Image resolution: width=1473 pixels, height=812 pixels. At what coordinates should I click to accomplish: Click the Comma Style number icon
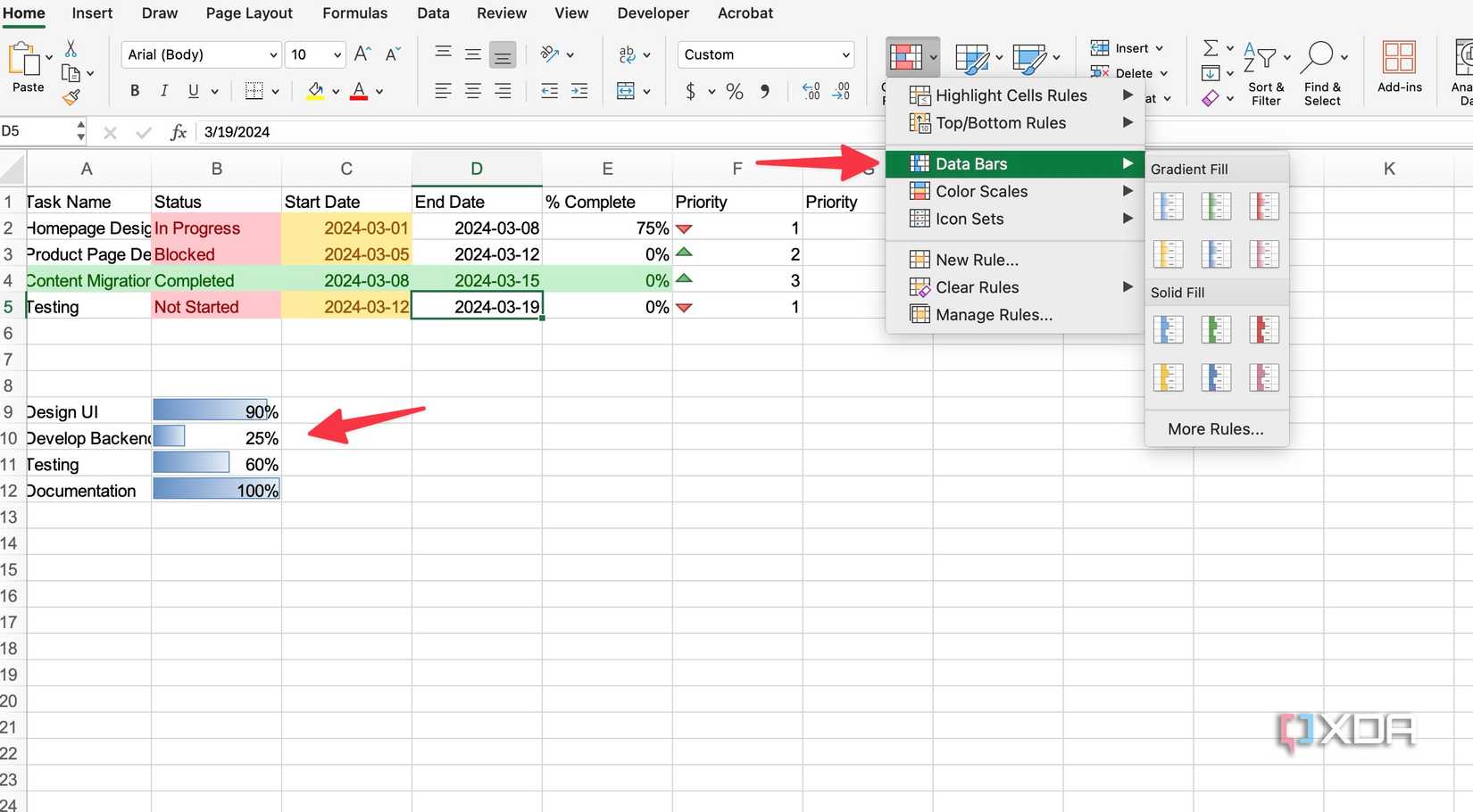(x=765, y=91)
